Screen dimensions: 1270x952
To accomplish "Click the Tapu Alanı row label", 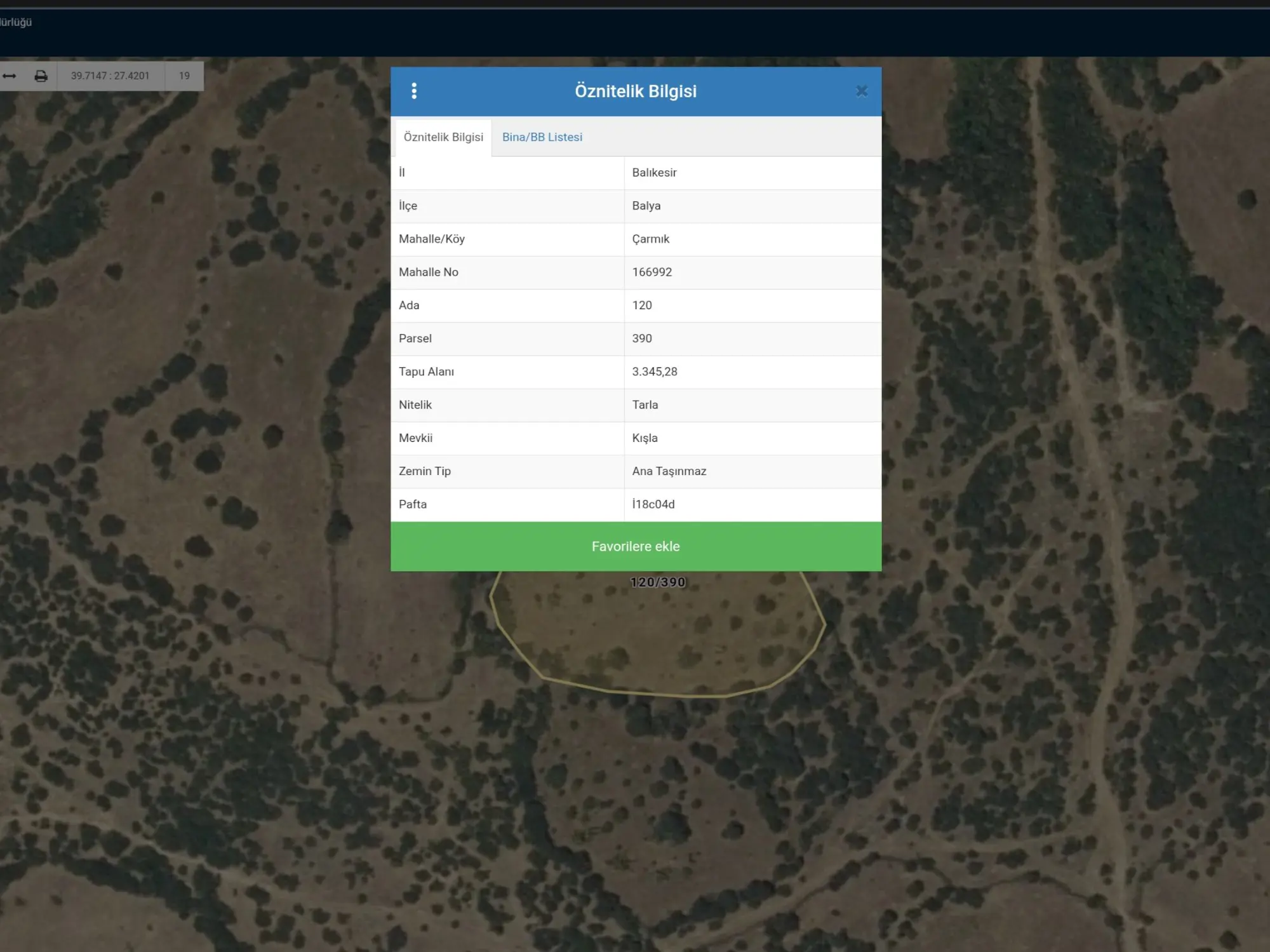I will 426,372.
